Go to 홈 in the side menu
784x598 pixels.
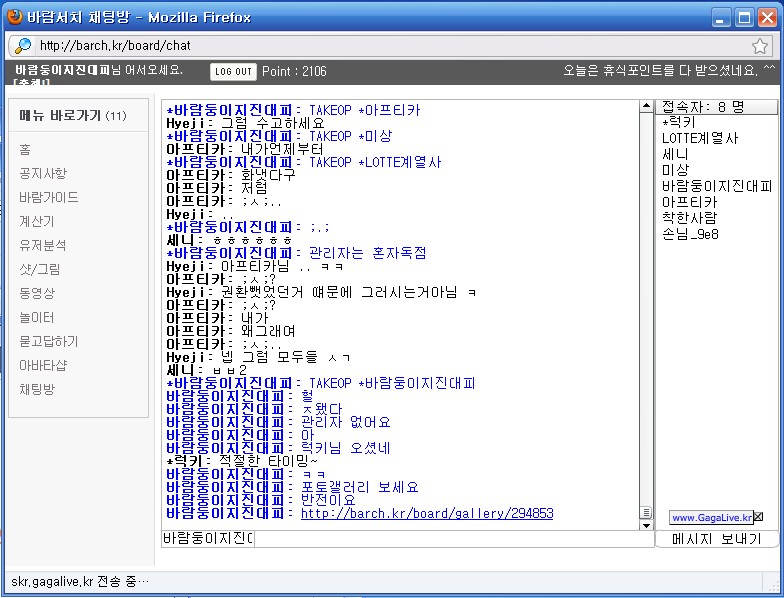(25, 149)
